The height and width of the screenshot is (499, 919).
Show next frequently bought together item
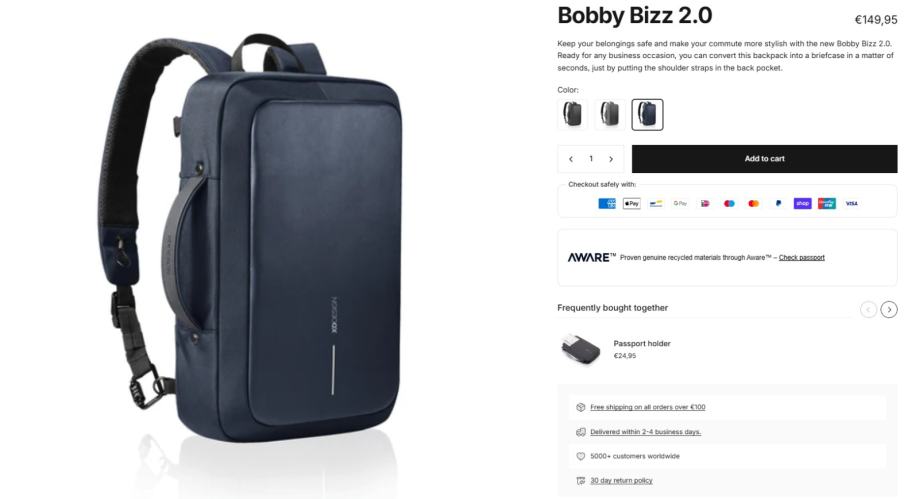click(889, 309)
